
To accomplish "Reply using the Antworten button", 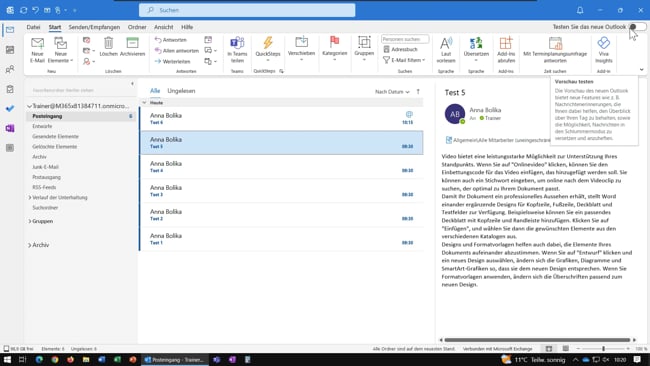I will tap(170, 40).
